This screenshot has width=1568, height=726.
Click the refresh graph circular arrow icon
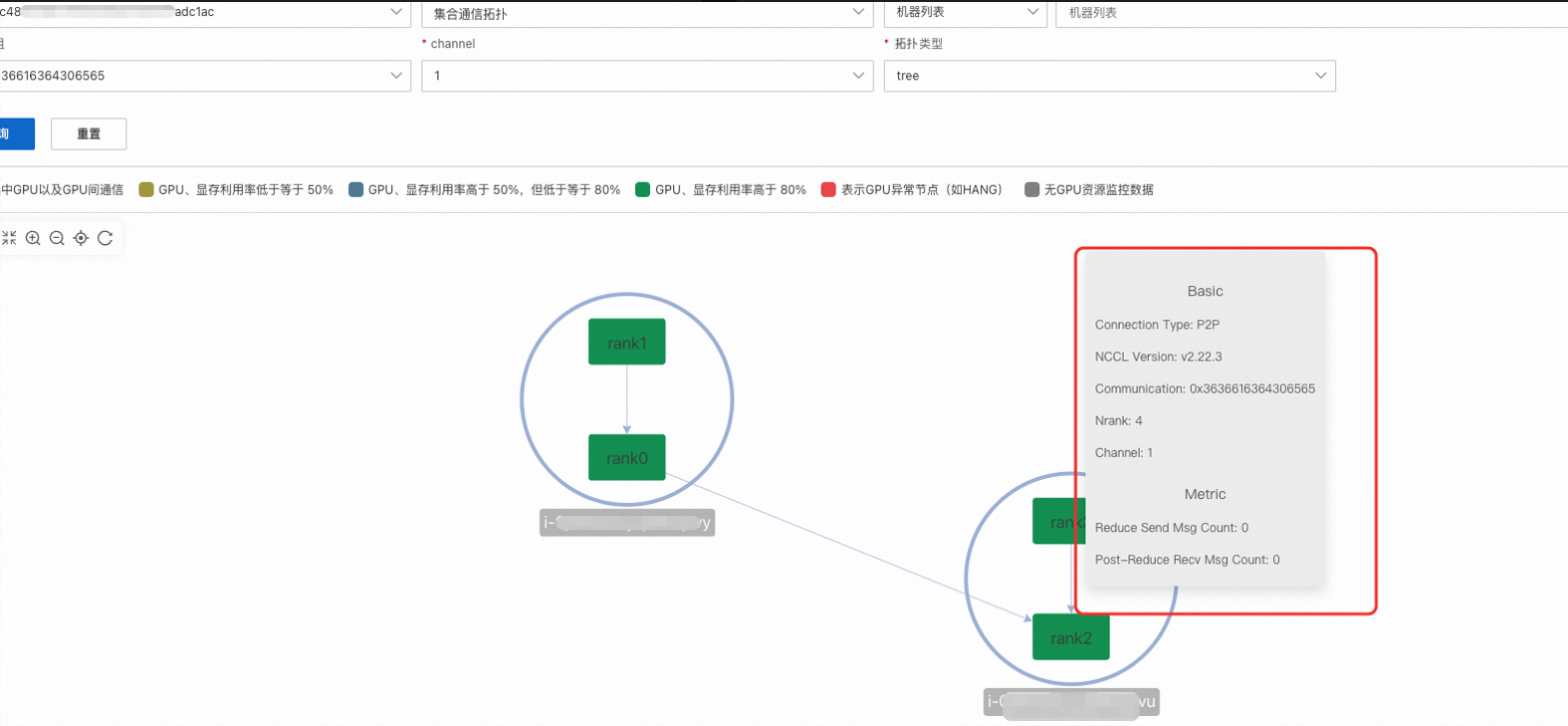point(105,238)
